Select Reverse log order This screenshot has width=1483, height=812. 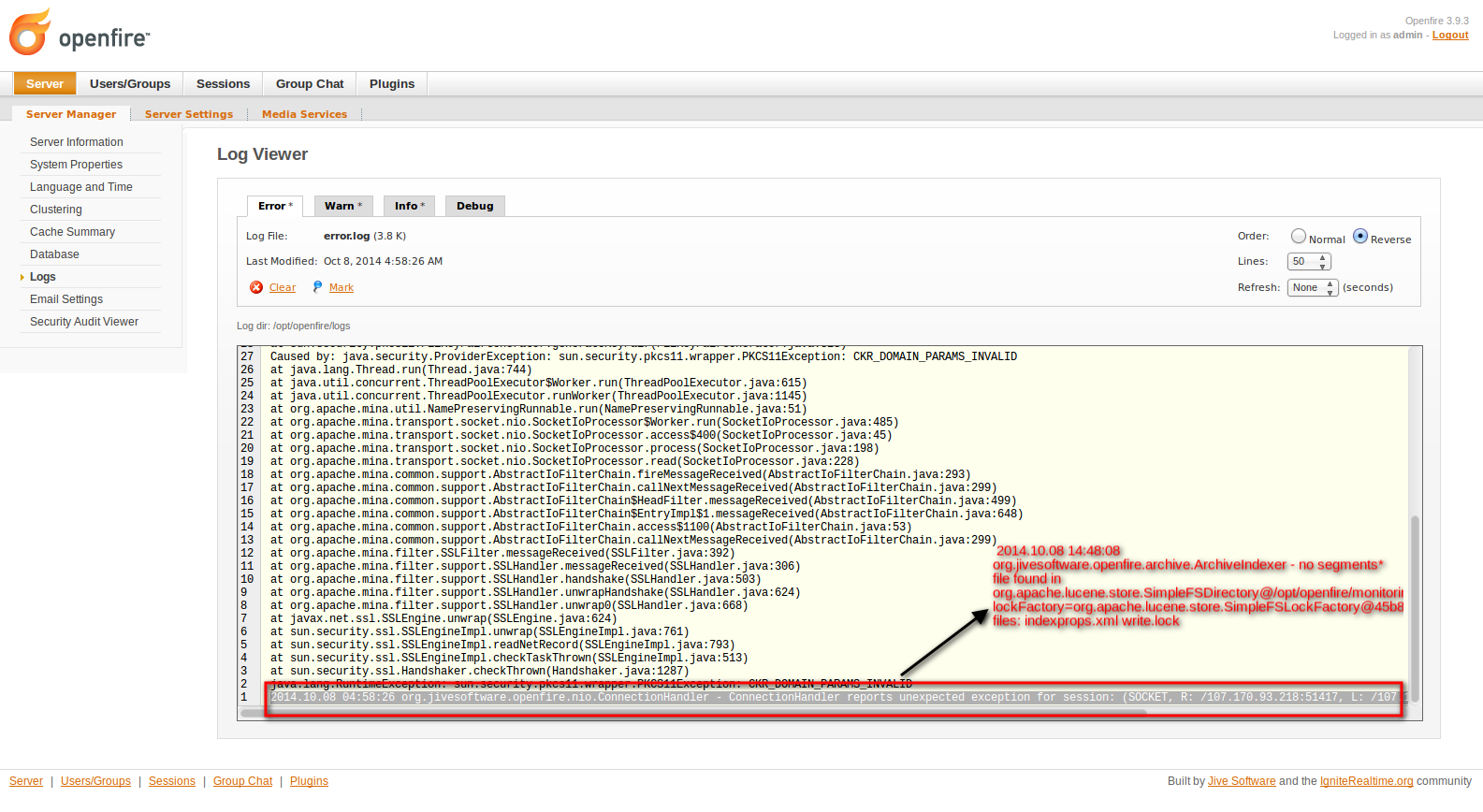coord(1360,236)
